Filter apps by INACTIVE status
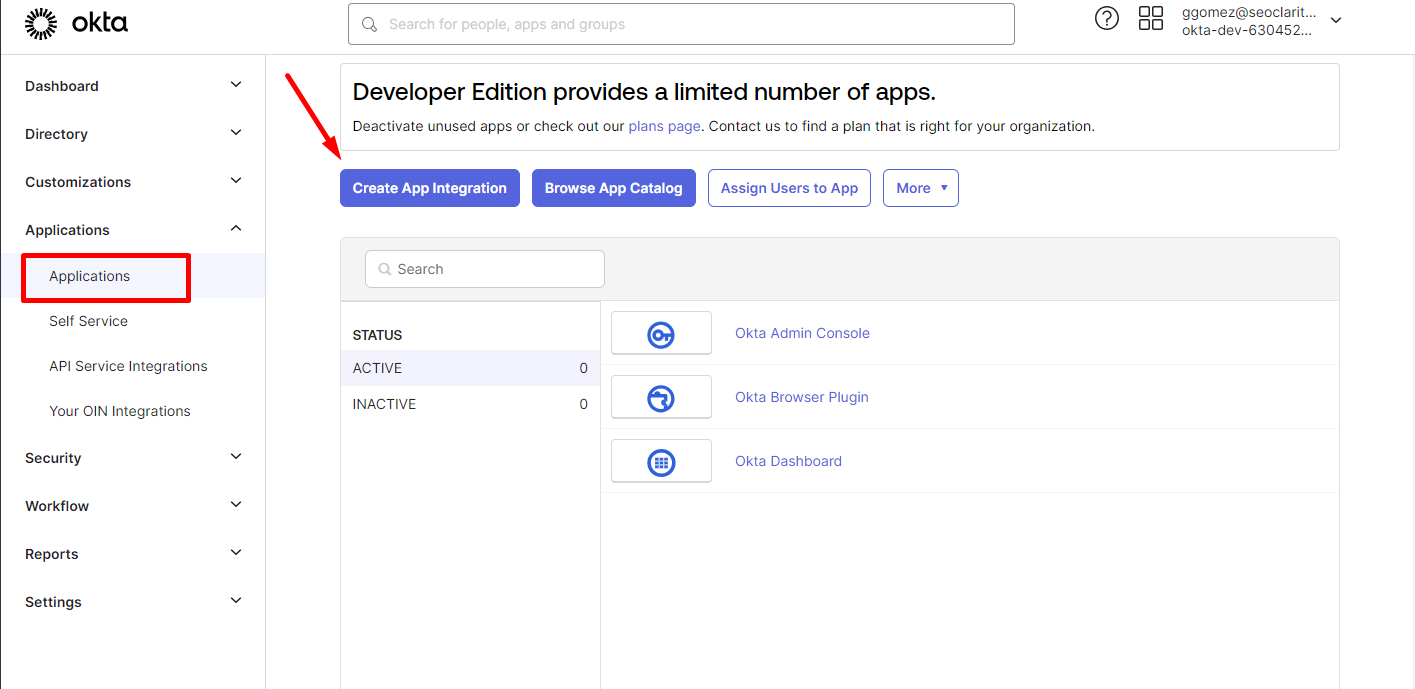1415x689 pixels. pos(384,404)
